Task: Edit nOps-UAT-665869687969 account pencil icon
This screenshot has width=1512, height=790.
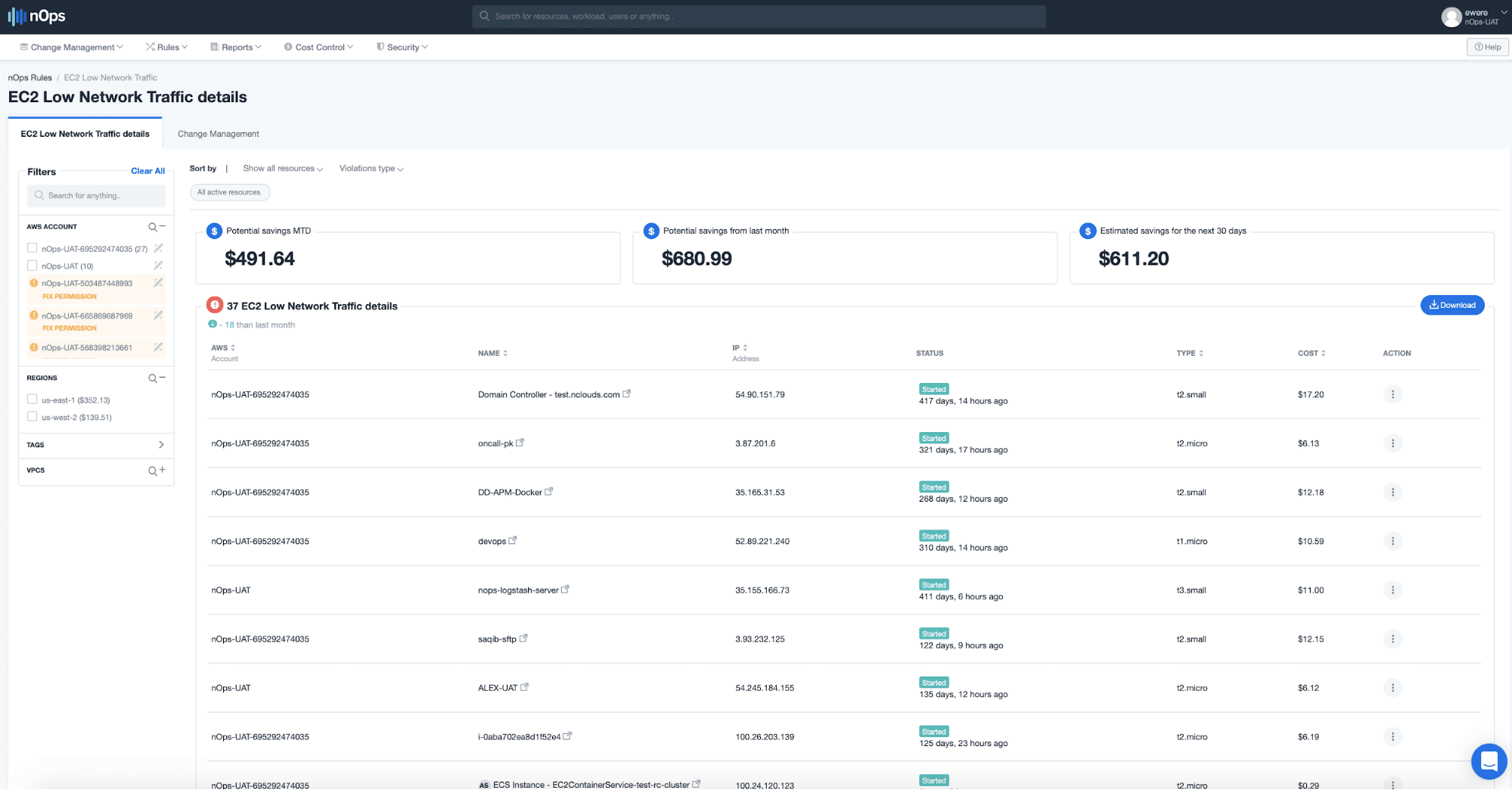Action: 158,316
